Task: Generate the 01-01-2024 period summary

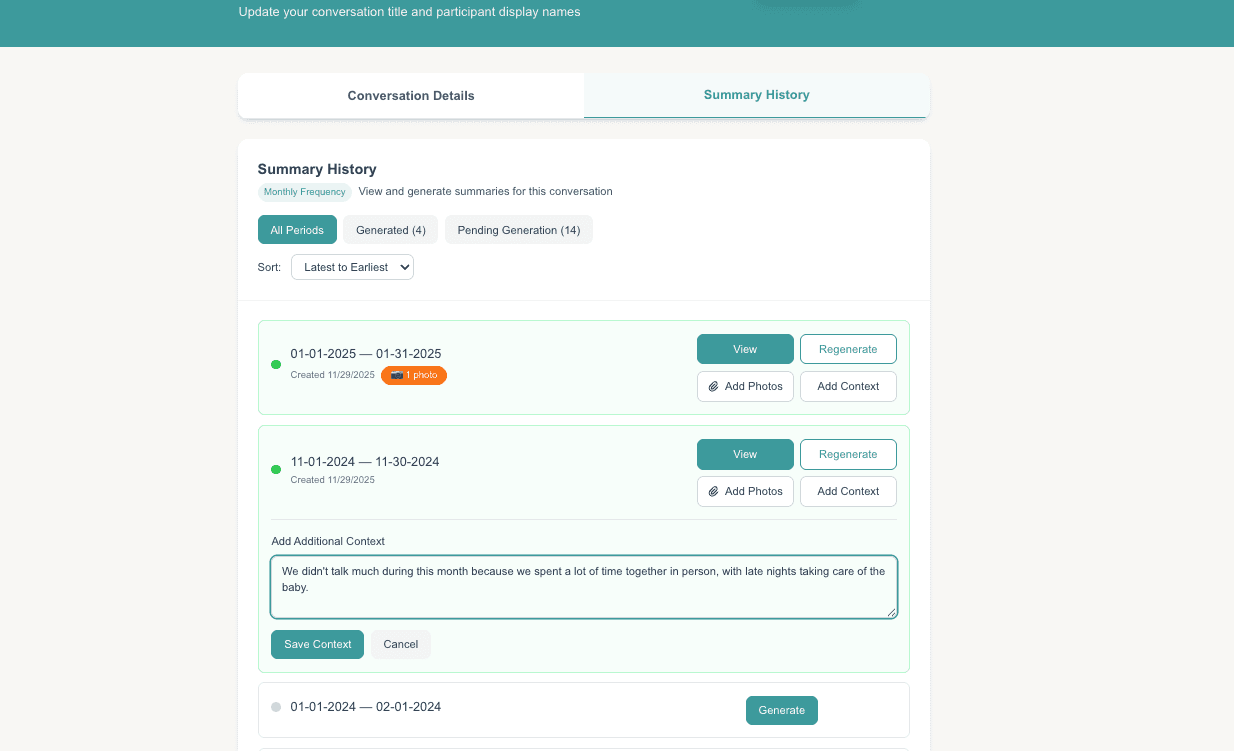Action: [781, 710]
